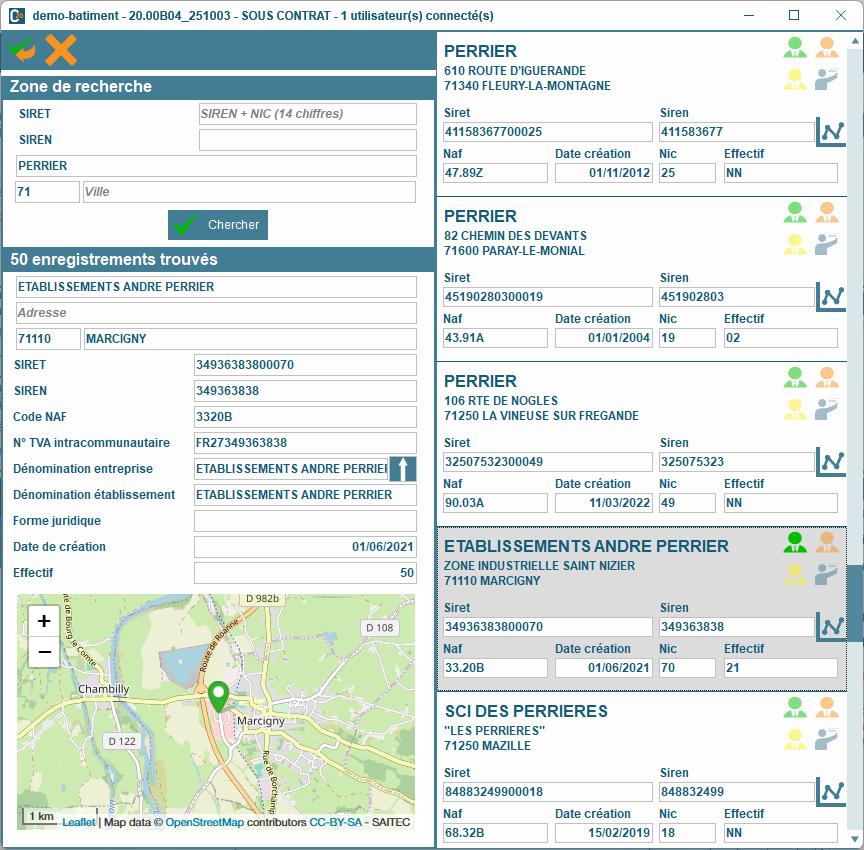The image size is (864, 850).
Task: Click the SIRET search input field
Action: click(x=307, y=114)
